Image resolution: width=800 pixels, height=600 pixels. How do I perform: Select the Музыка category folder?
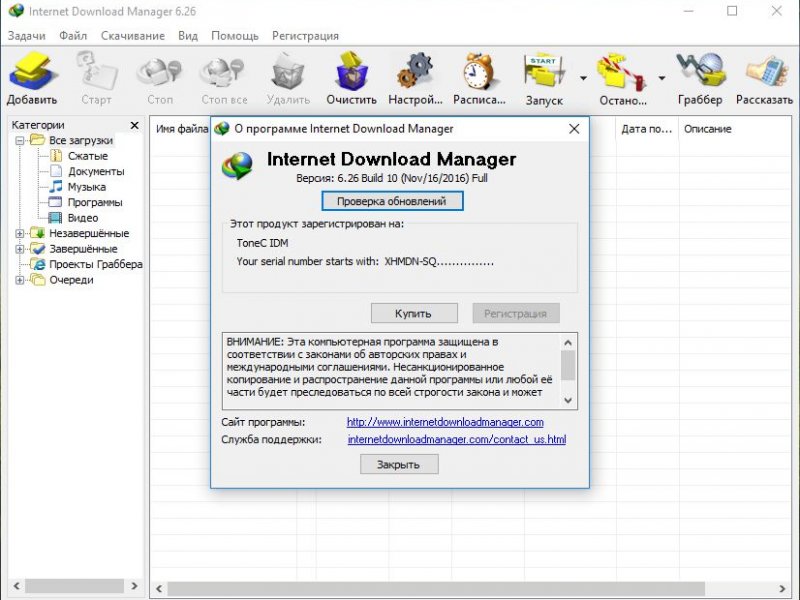[x=86, y=187]
